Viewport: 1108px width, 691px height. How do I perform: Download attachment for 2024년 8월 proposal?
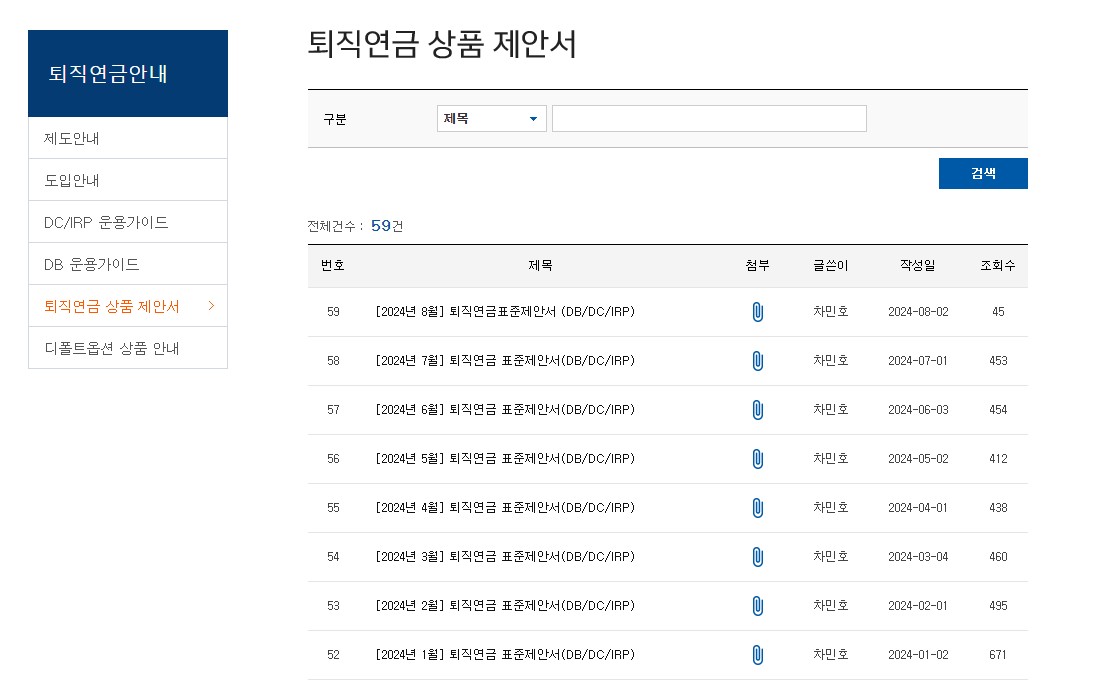757,312
